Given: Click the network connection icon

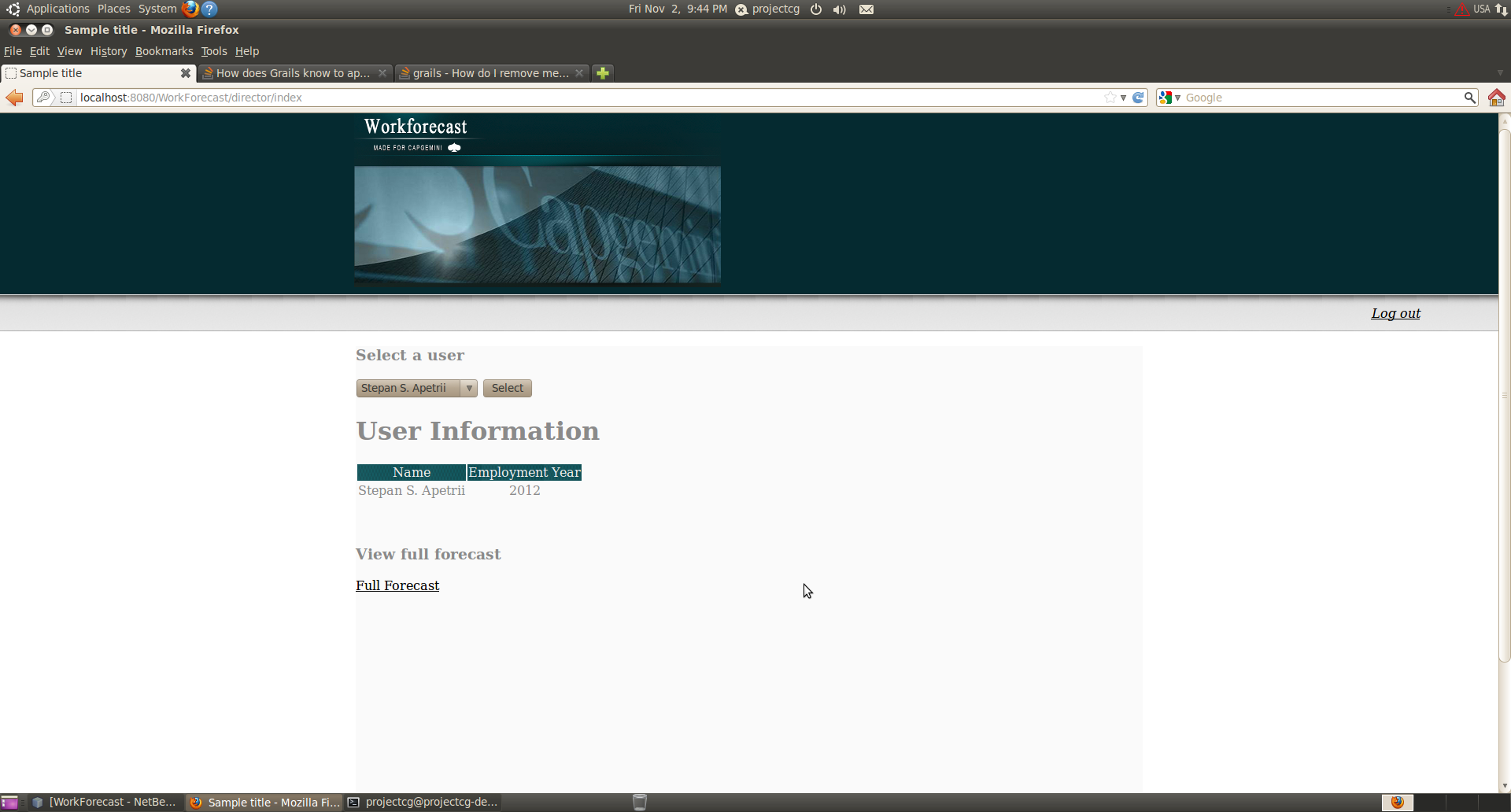Looking at the screenshot, I should (1502, 9).
